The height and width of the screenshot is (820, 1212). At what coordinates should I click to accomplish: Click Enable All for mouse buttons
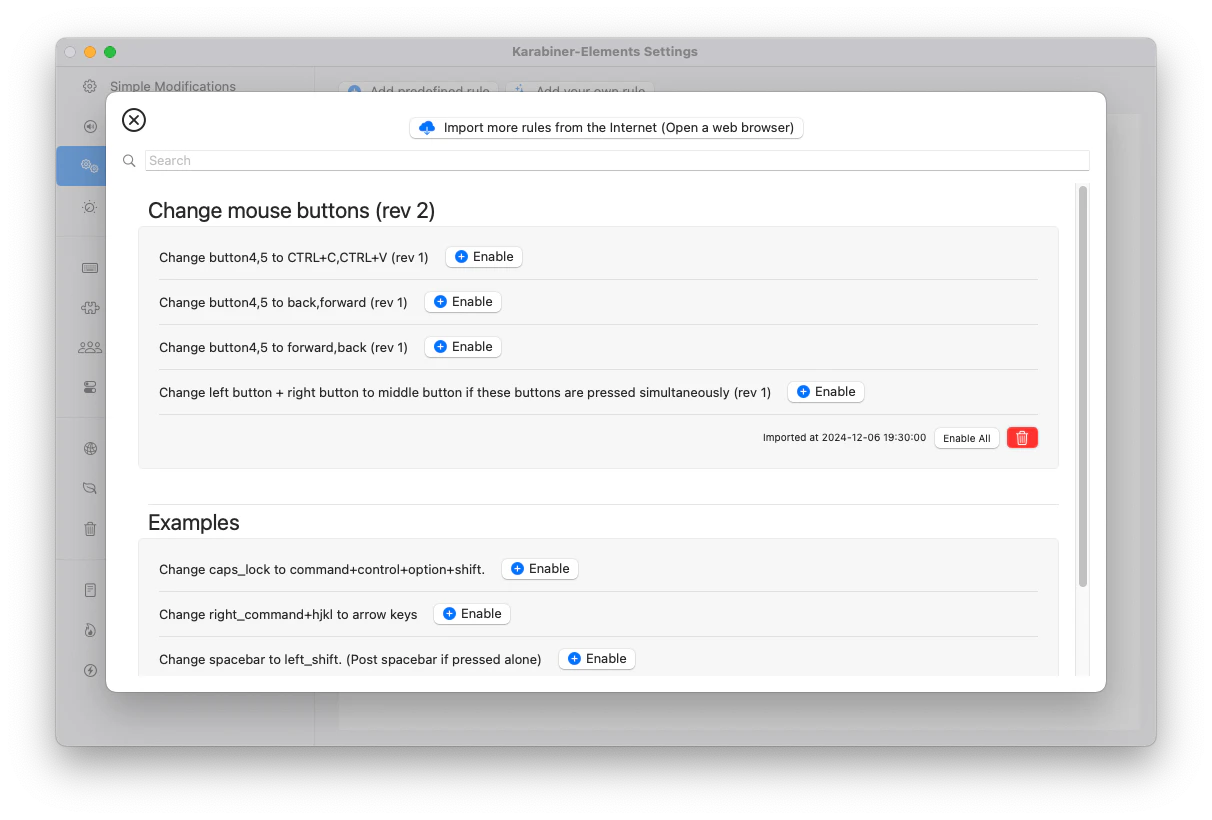pos(967,438)
